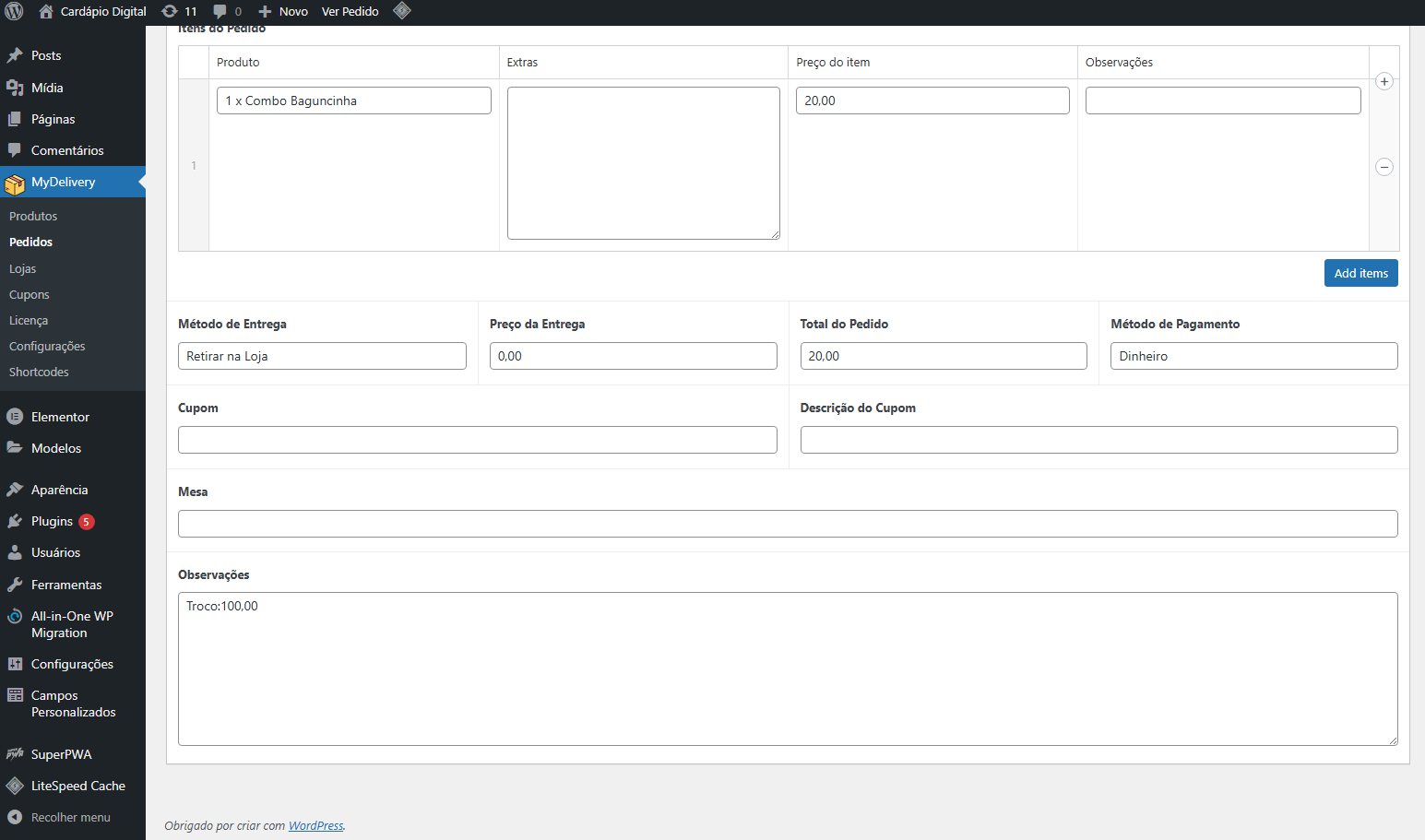Add a row with the plus icon
1425x840 pixels.
point(1383,82)
